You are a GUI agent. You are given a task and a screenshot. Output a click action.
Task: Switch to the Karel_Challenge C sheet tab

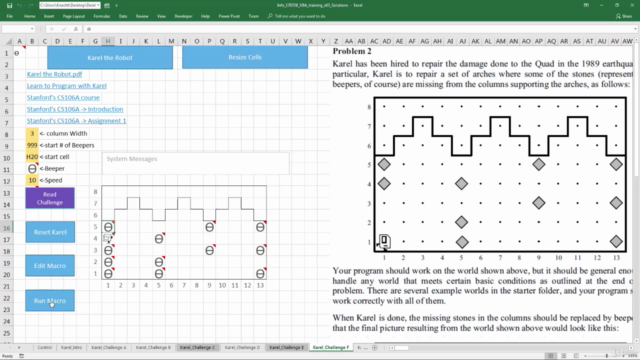click(x=197, y=347)
